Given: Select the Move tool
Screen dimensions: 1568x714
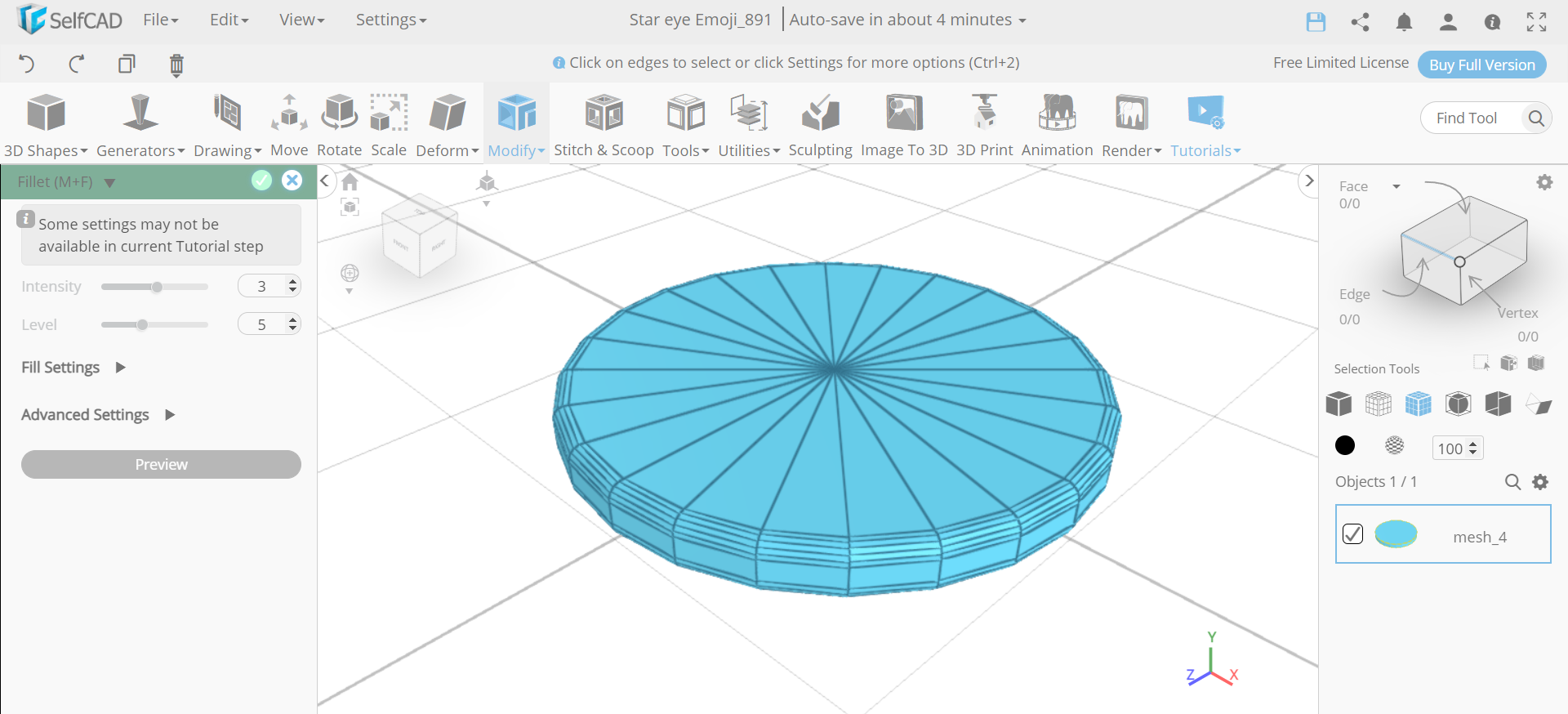Looking at the screenshot, I should click(289, 125).
